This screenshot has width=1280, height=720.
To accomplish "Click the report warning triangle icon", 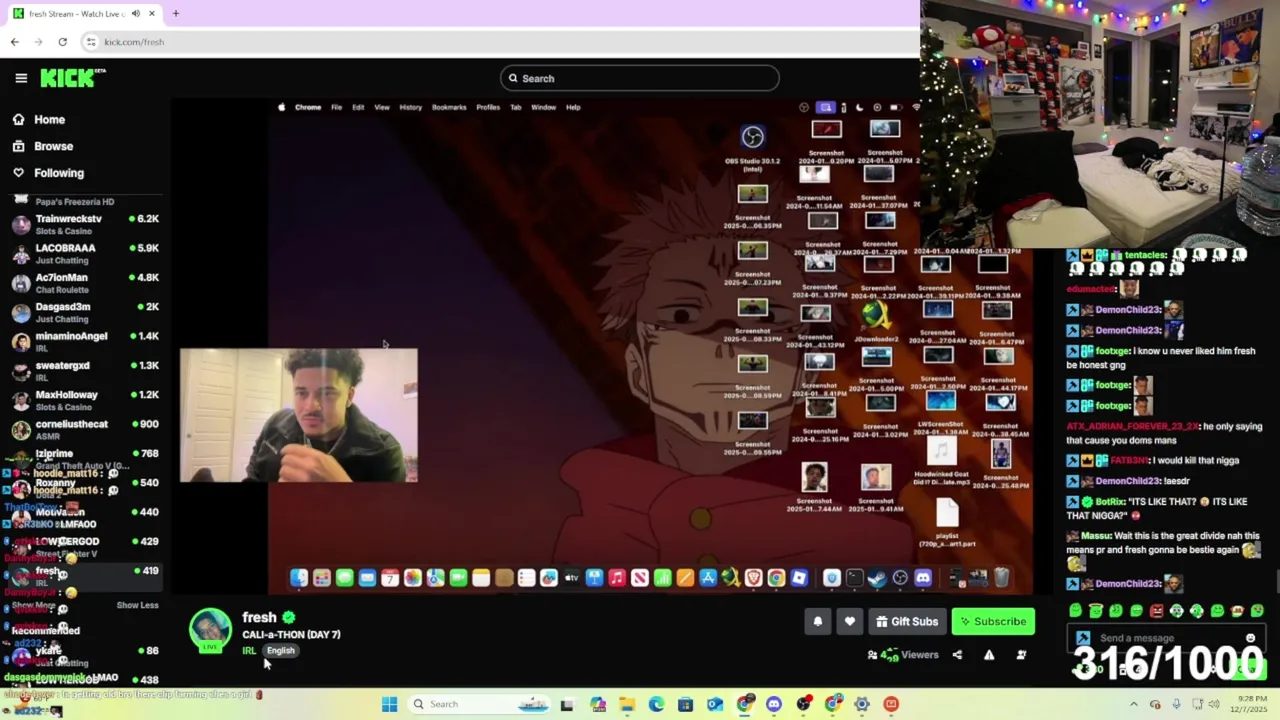I will (989, 655).
